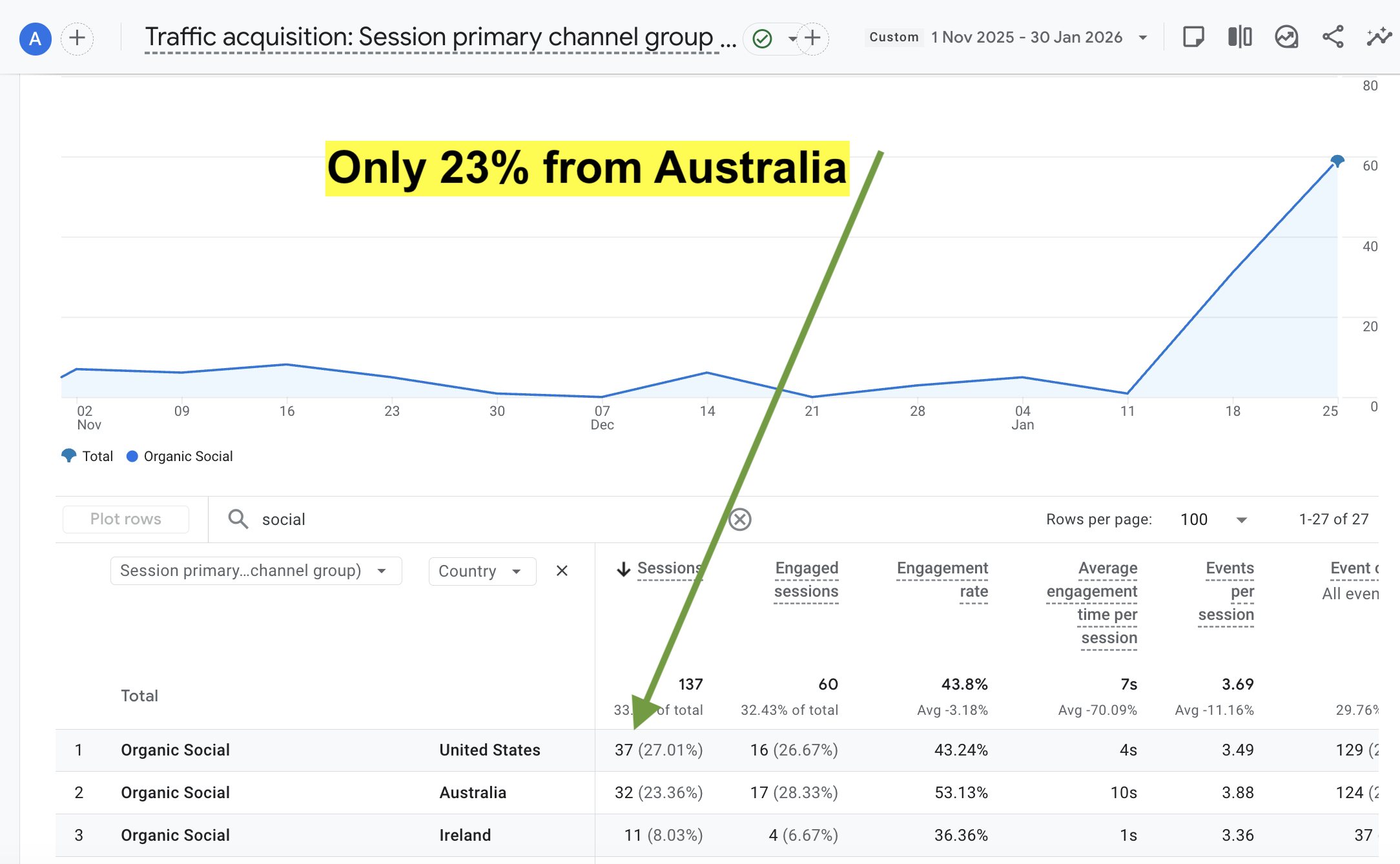Select the Ireland country cell
This screenshot has height=864, width=1400.
(465, 835)
